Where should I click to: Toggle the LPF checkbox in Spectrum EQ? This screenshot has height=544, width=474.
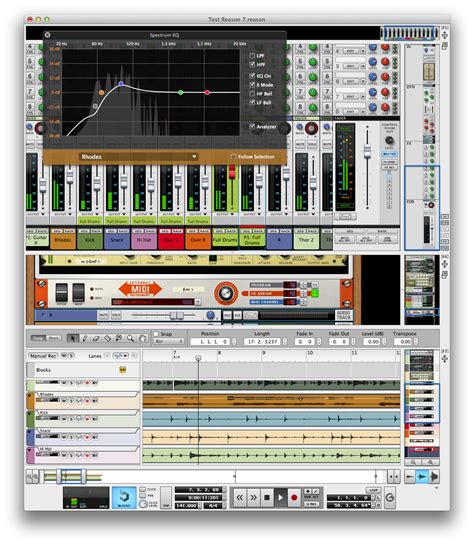coord(252,56)
